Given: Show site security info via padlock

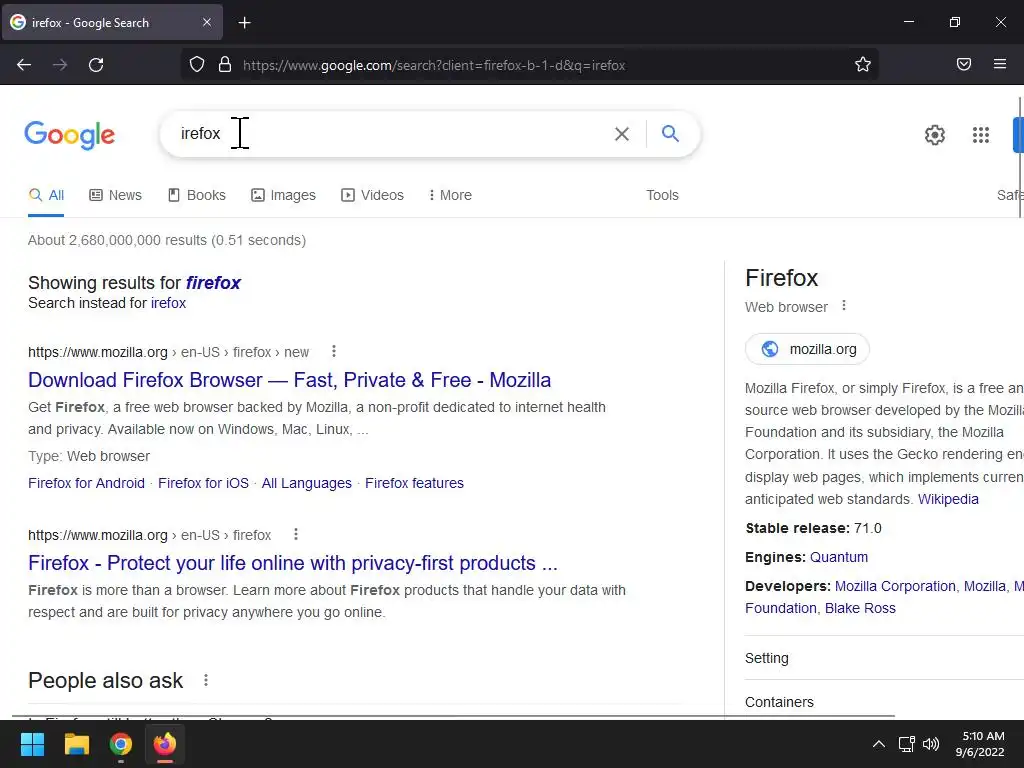Looking at the screenshot, I should (x=225, y=65).
